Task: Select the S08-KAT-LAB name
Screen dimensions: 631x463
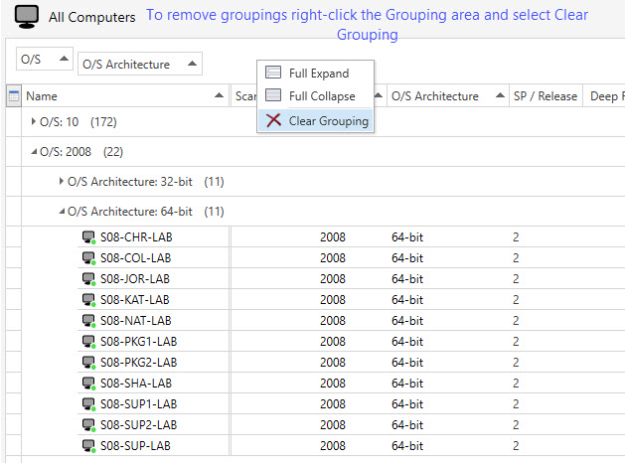Action: (x=135, y=300)
